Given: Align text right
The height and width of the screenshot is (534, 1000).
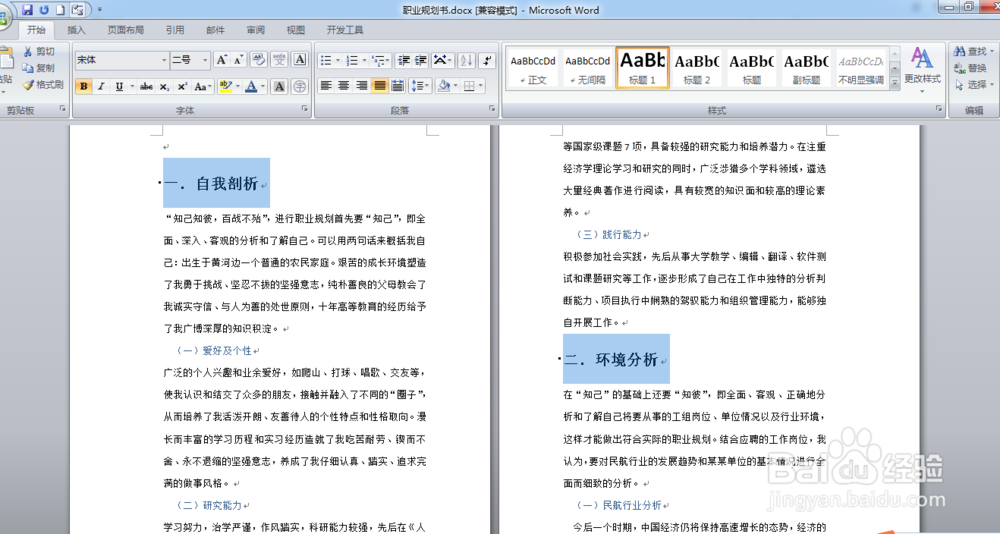Looking at the screenshot, I should pyautogui.click(x=362, y=85).
